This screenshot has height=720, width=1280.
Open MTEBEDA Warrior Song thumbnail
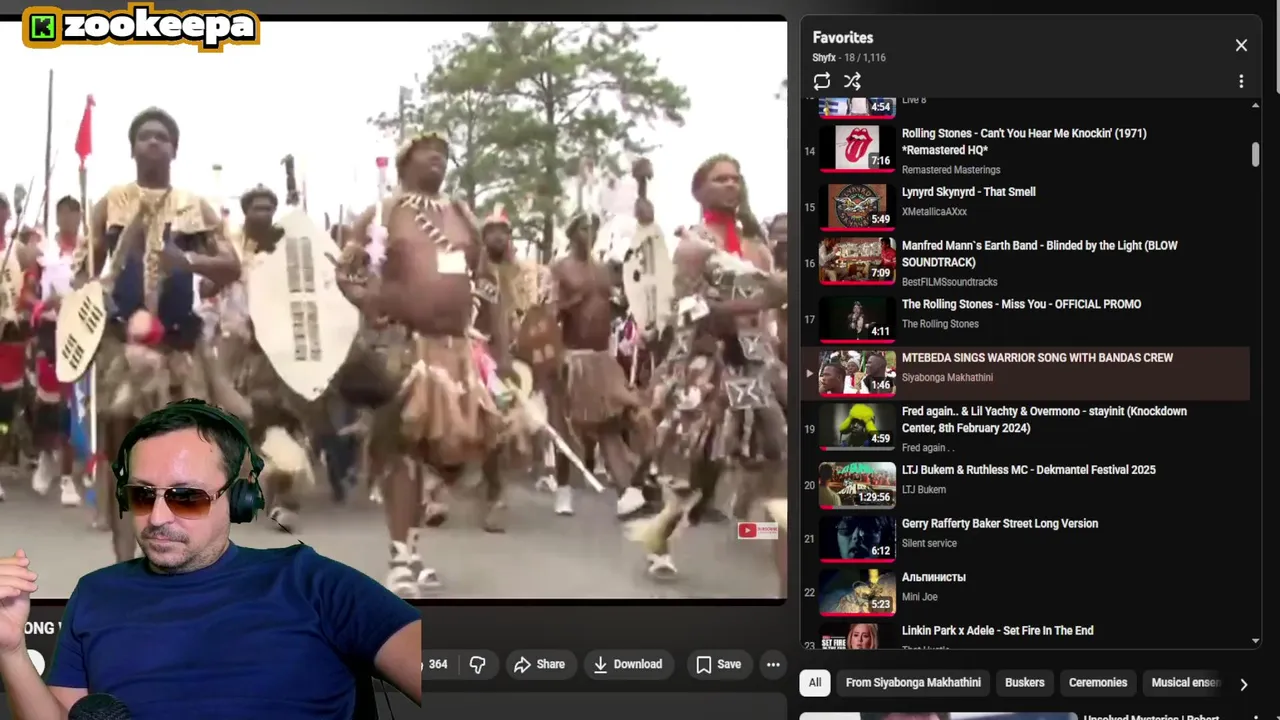[x=857, y=373]
